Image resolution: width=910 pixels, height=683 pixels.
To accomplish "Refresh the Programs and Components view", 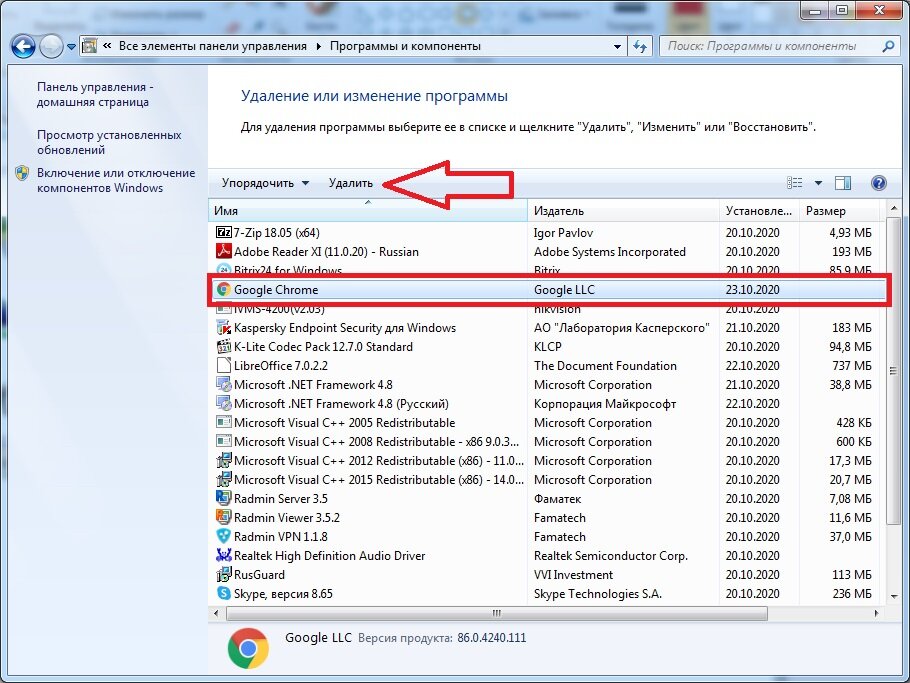I will (x=640, y=46).
